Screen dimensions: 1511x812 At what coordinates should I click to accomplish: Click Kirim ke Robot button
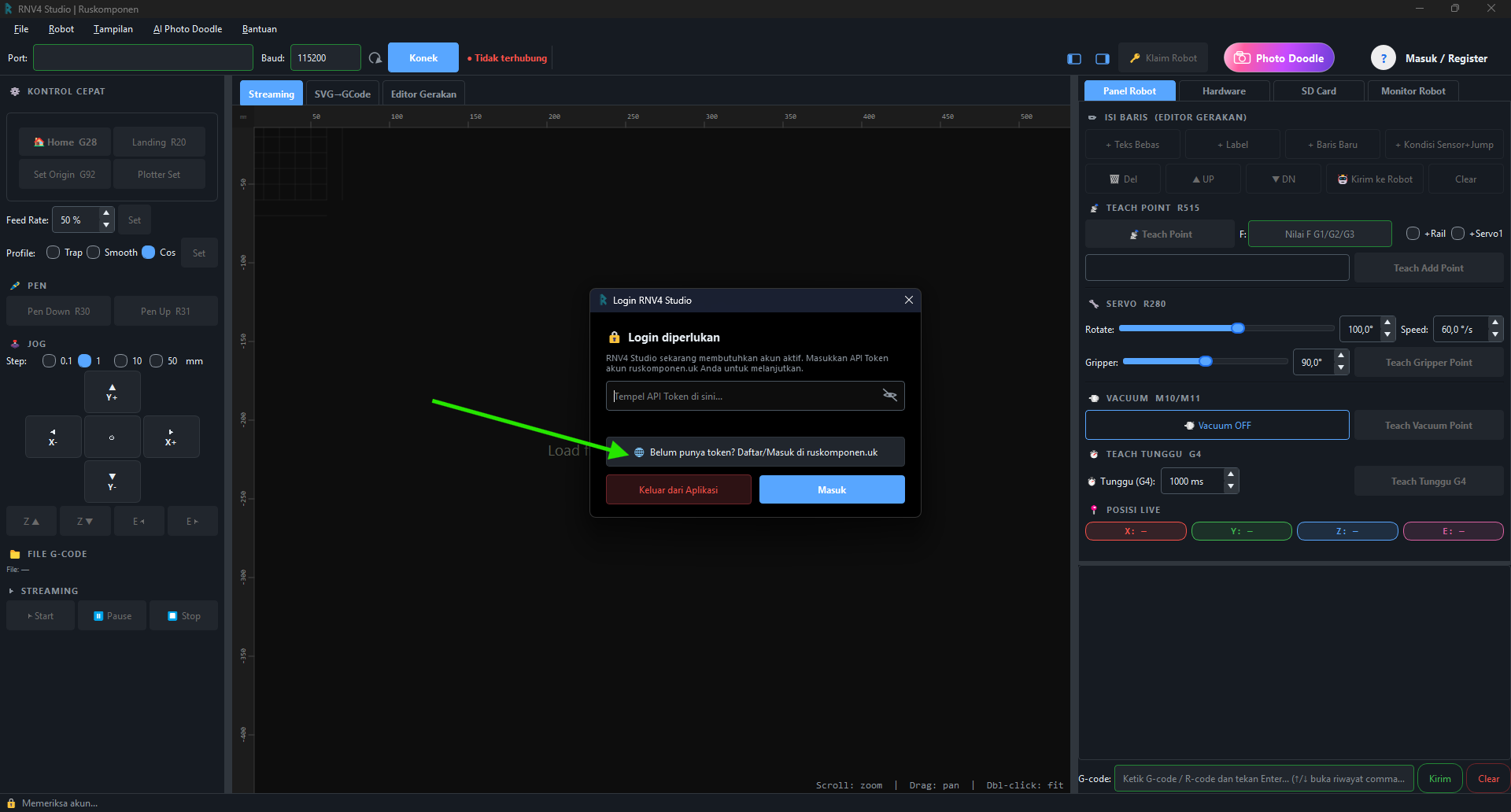coord(1375,179)
